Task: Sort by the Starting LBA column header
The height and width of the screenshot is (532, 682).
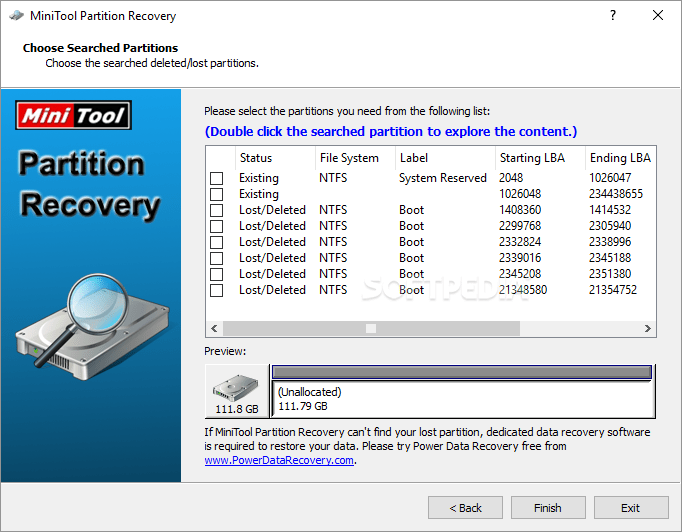Action: pyautogui.click(x=540, y=158)
